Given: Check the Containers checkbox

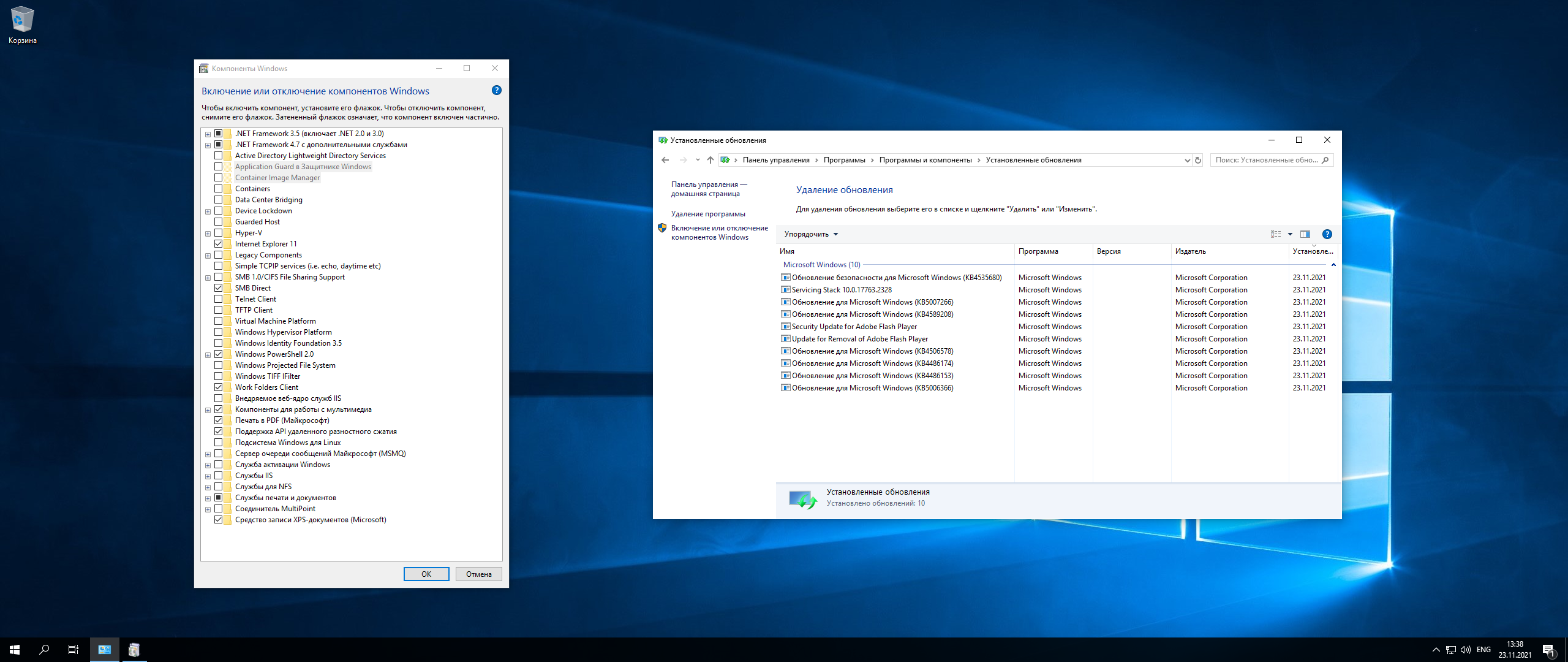Looking at the screenshot, I should pyautogui.click(x=218, y=189).
